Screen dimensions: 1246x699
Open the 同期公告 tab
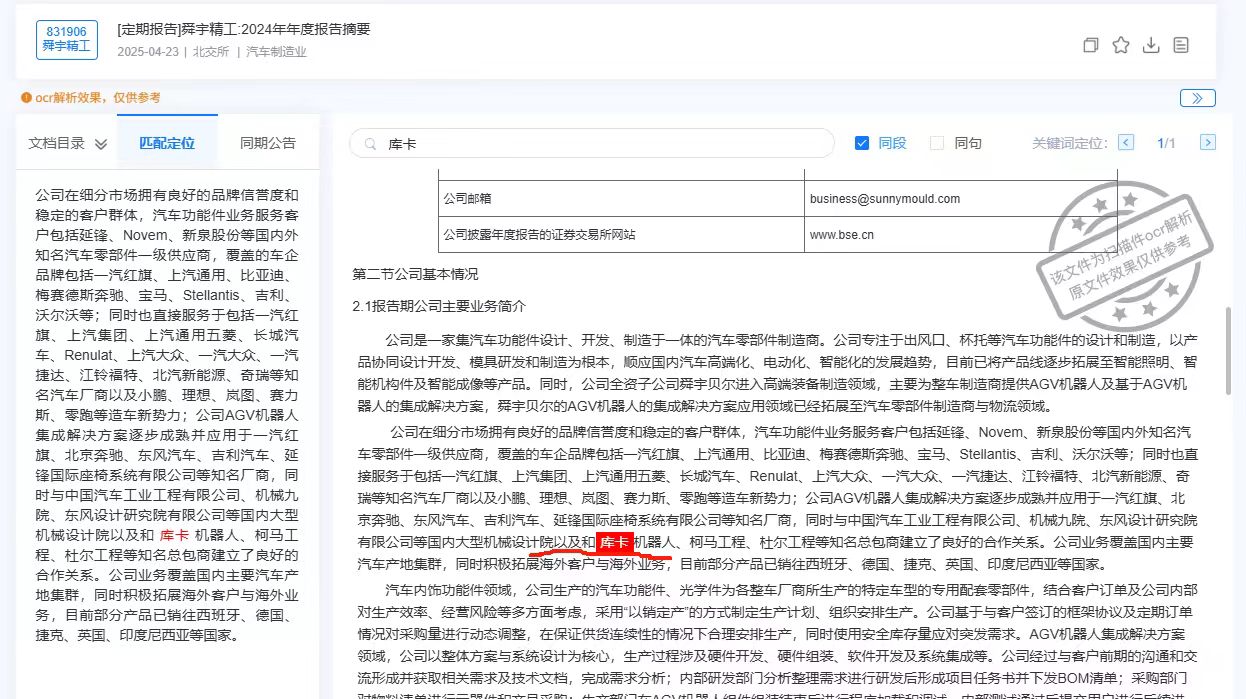[268, 143]
